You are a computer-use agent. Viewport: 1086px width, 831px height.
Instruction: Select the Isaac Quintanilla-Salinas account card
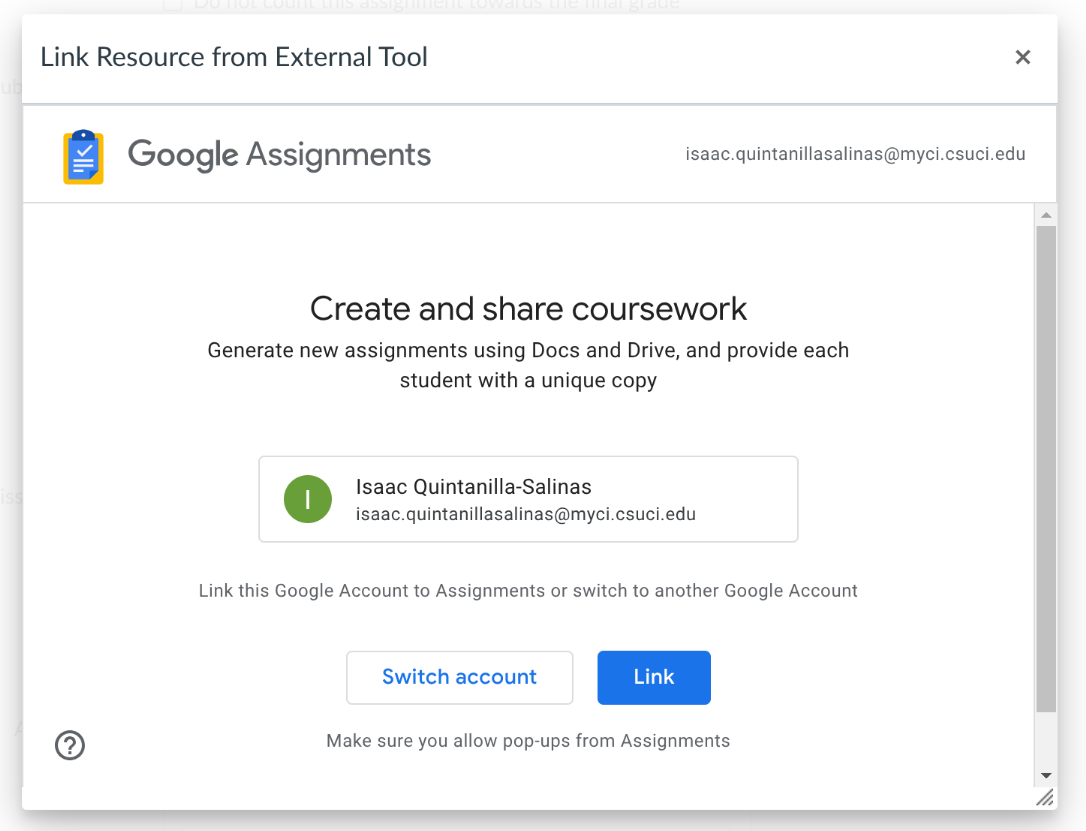(528, 499)
